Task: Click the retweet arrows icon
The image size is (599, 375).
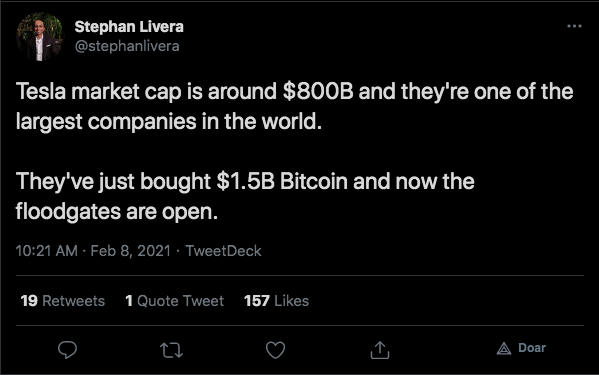Action: [x=171, y=350]
